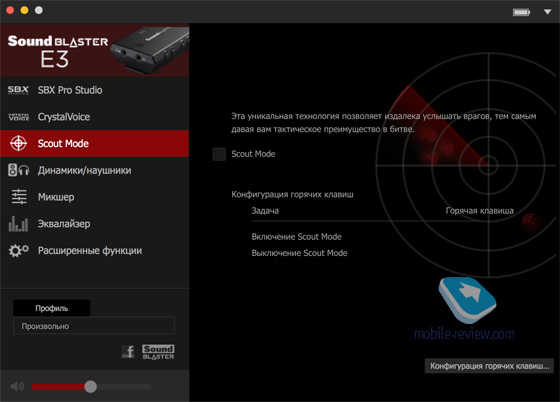560x402 pixels.
Task: Click the gears icon for advanced functions
Action: (x=19, y=251)
